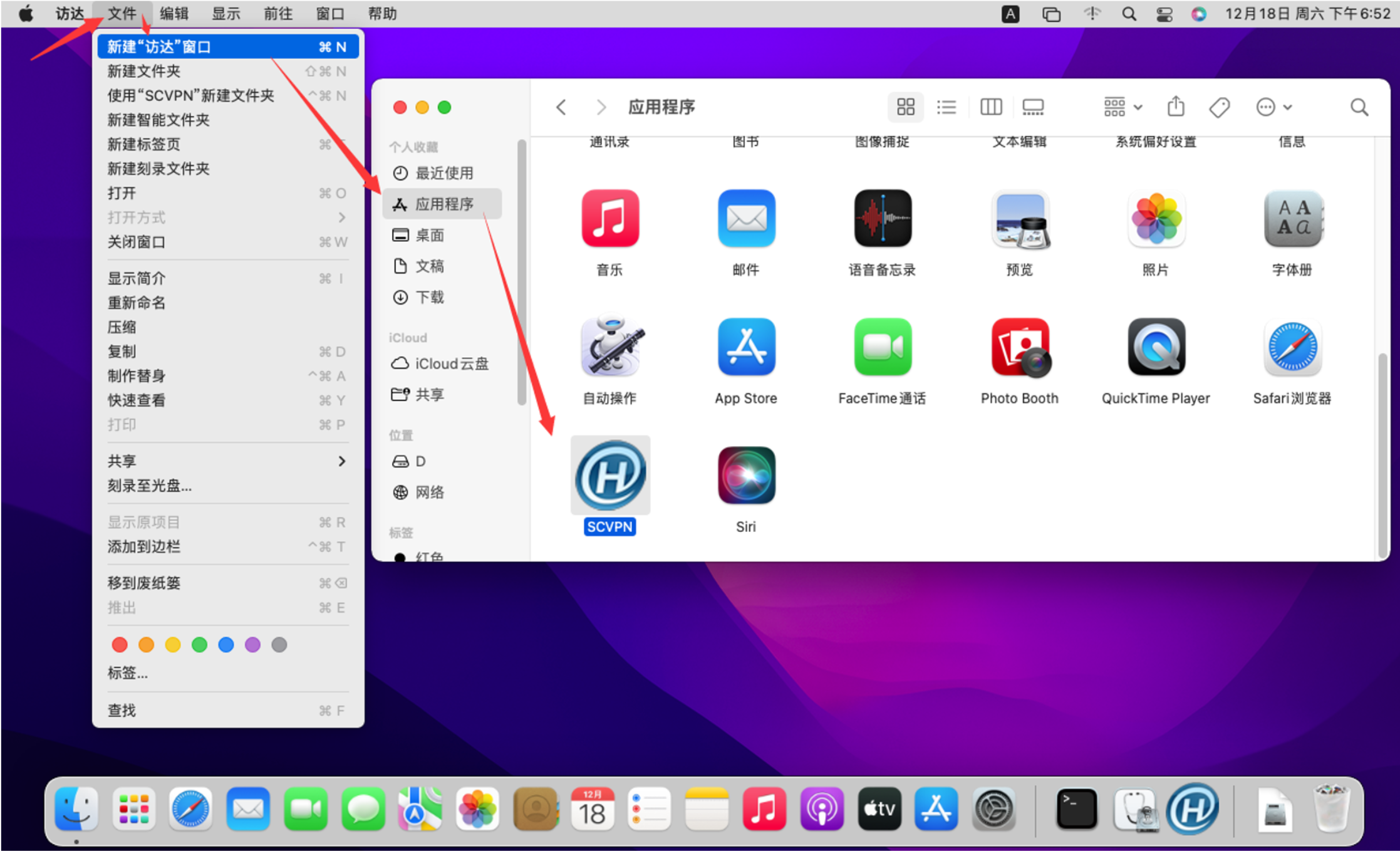Screen dimensions: 1400x851
Task: Select the FaceTime通话 app icon
Action: (x=883, y=347)
